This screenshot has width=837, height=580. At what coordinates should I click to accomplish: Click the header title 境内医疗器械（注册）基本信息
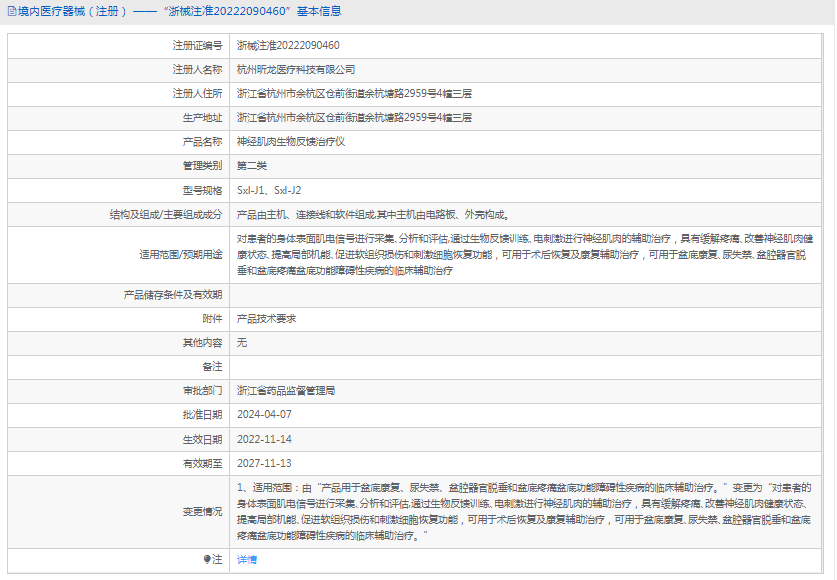180,11
